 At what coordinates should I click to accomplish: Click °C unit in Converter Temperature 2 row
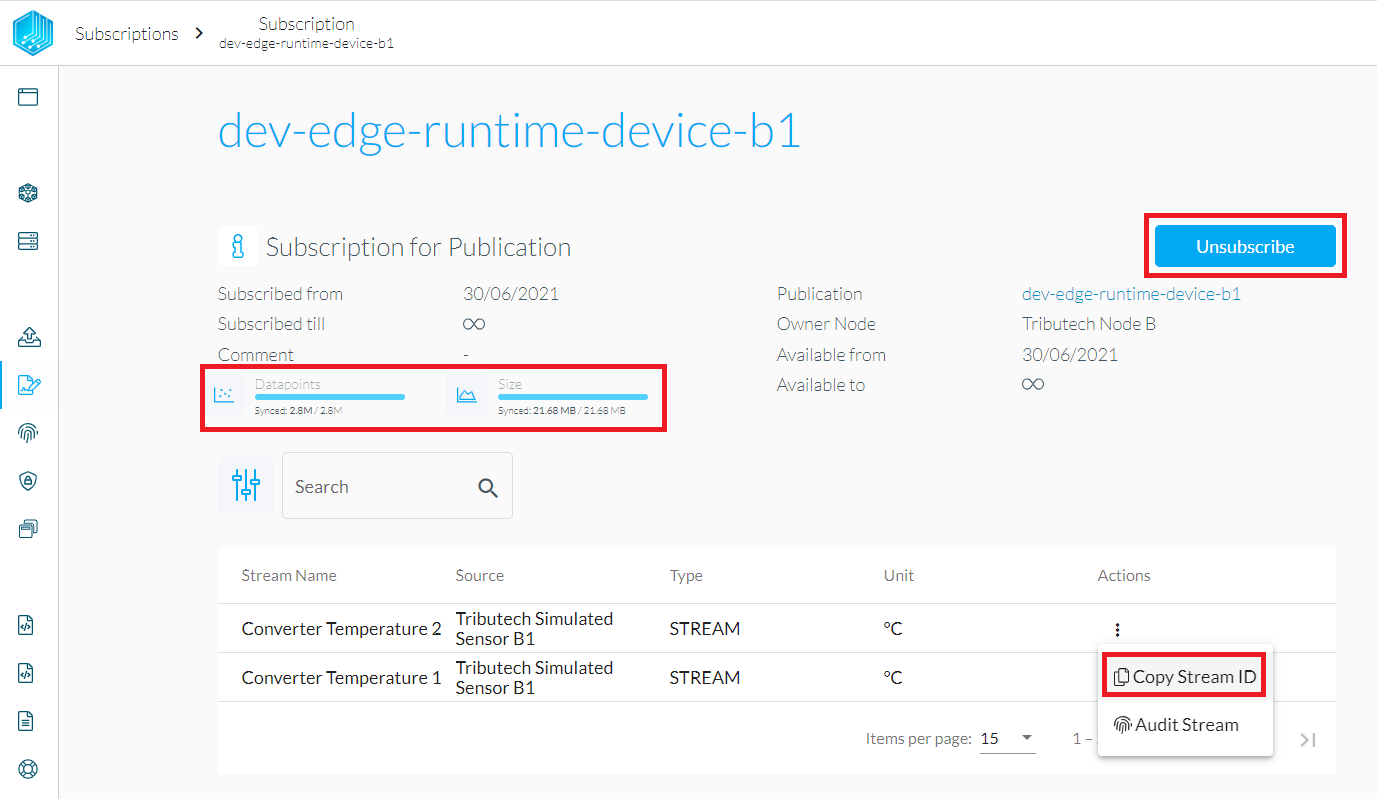[893, 629]
